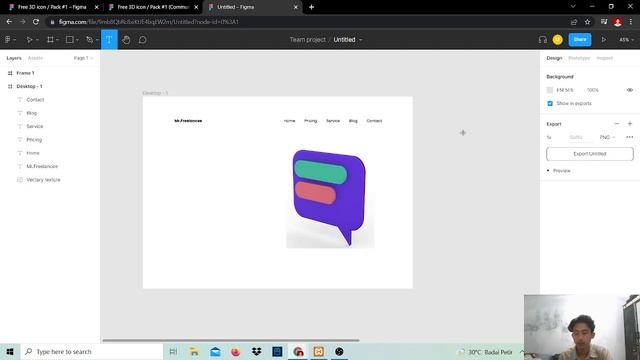640x360 pixels.
Task: Open Move tool options arrow
Action: tap(37, 40)
